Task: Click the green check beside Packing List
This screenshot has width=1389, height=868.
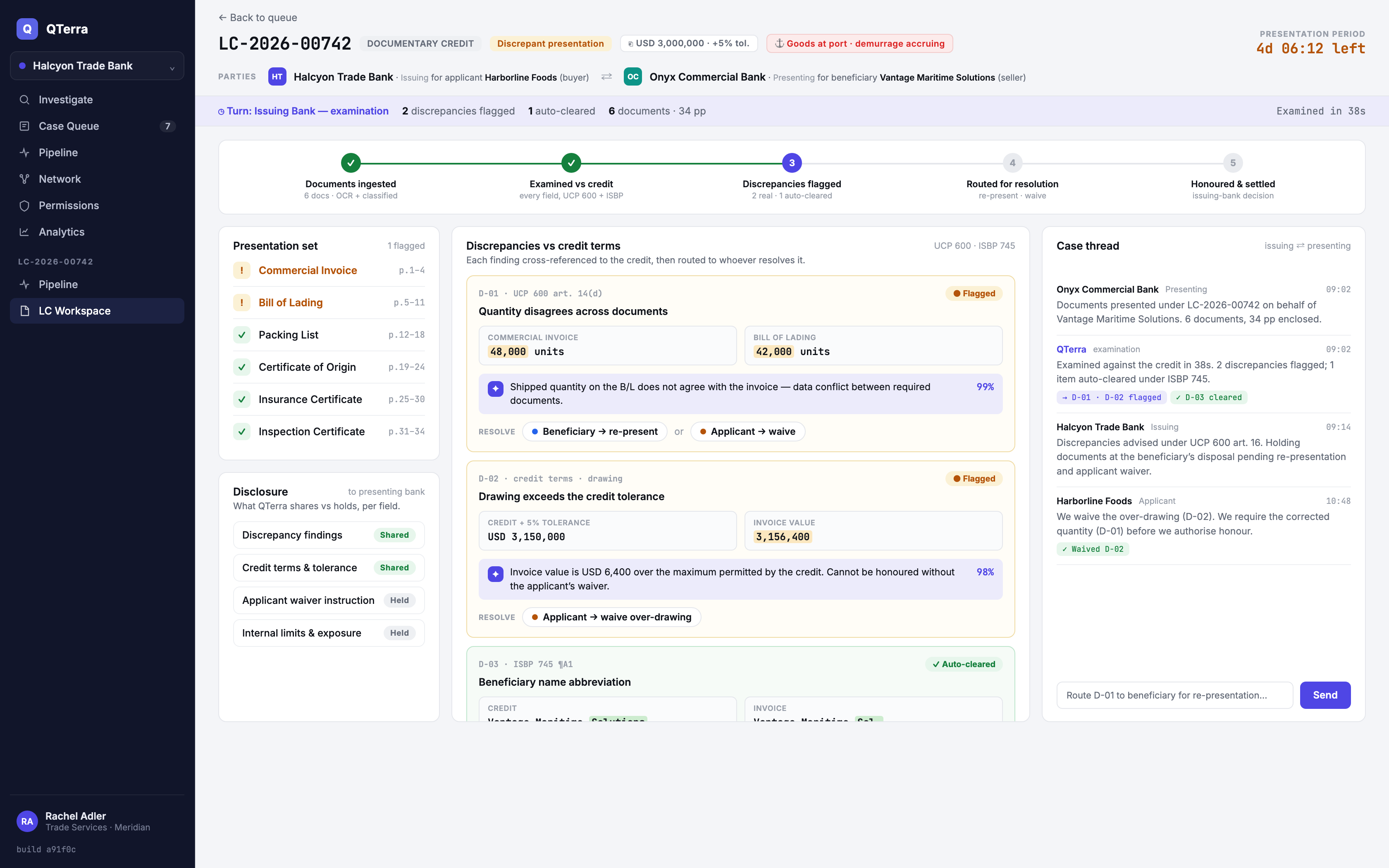Action: pos(242,335)
